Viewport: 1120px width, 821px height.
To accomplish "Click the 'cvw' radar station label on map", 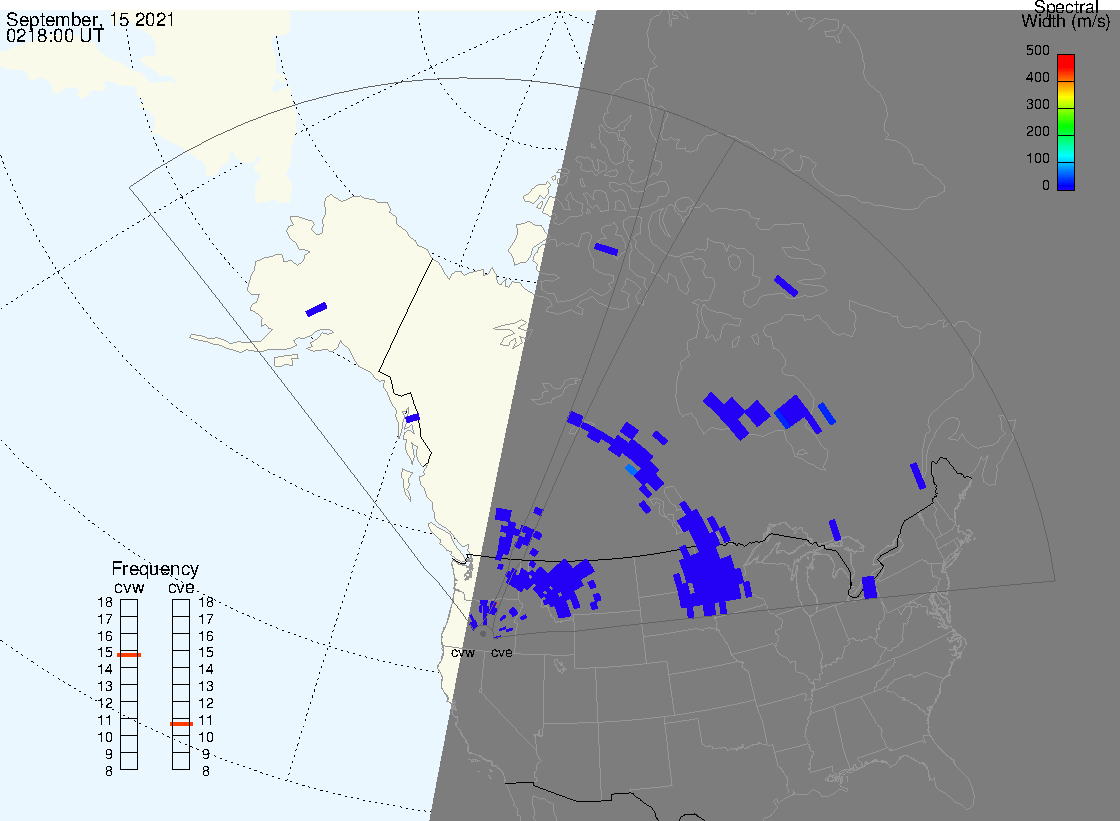I will pos(463,652).
